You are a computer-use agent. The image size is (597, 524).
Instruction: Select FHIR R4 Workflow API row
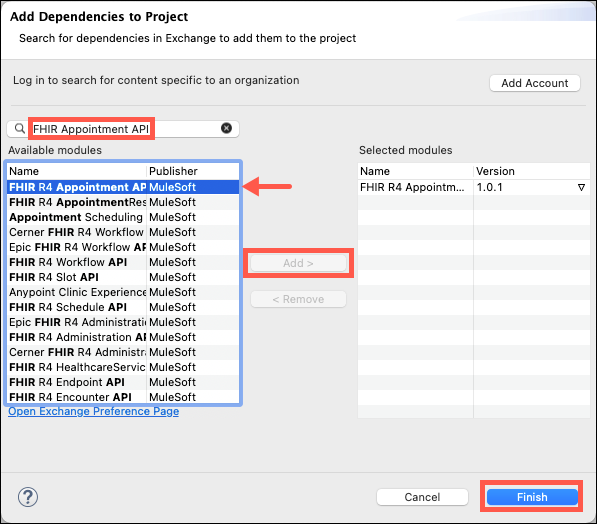click(123, 262)
